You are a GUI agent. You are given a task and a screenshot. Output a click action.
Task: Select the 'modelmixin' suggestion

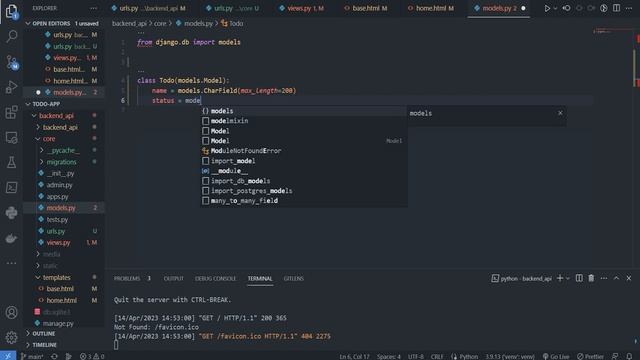pyautogui.click(x=303, y=121)
